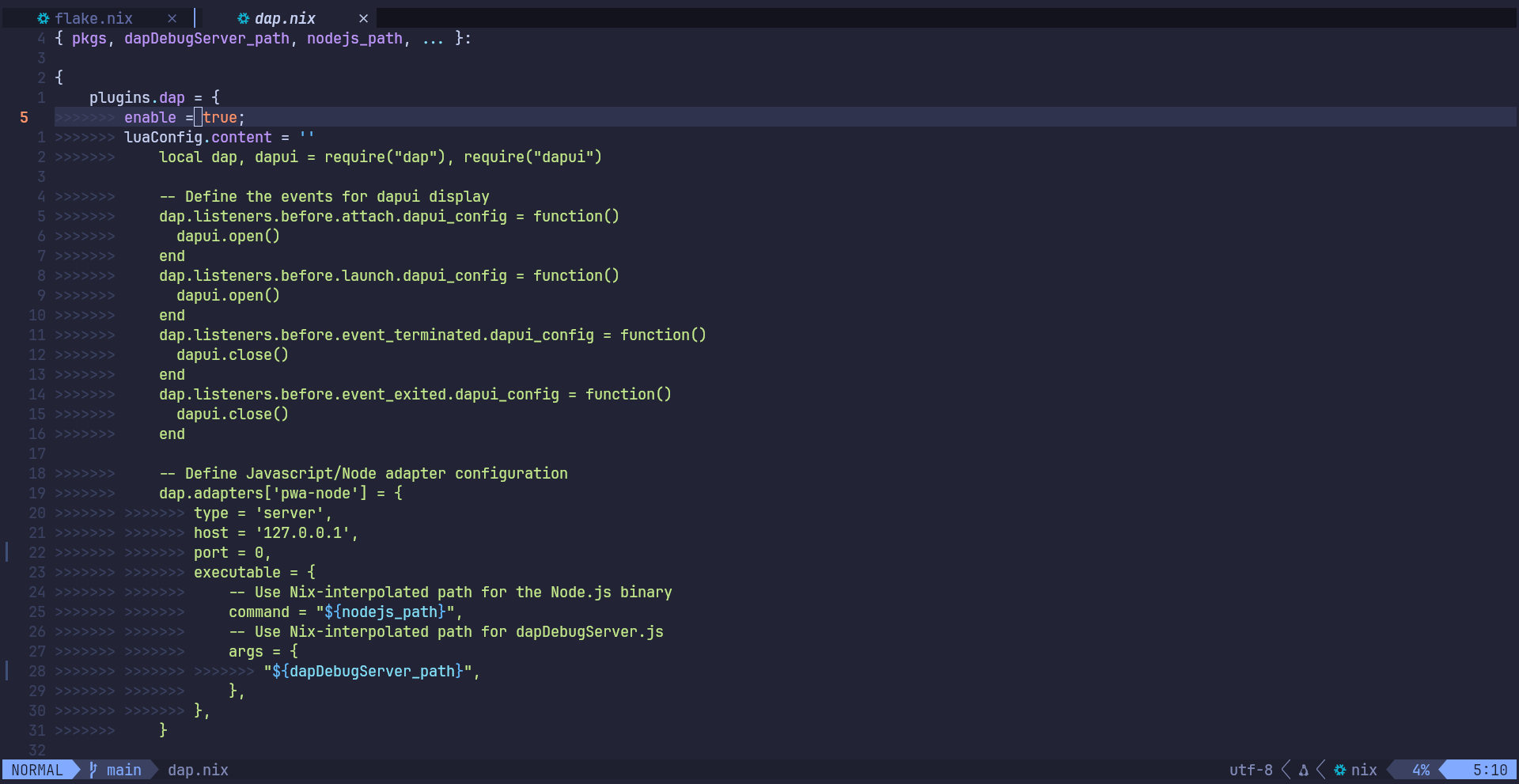This screenshot has height=784, width=1519.
Task: Click the nix filetype icon in statusline
Action: [x=1340, y=770]
